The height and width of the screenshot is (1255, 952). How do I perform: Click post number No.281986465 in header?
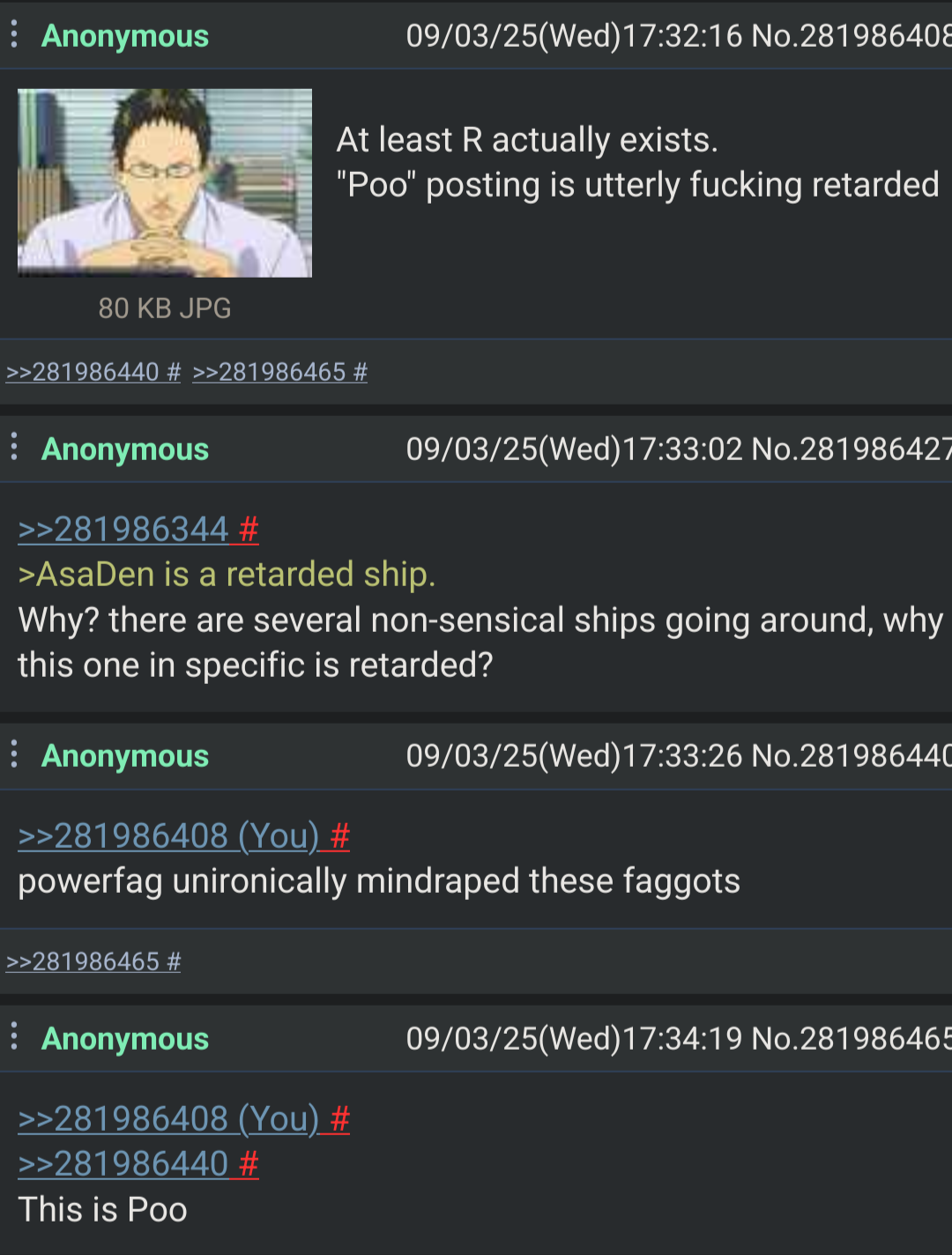point(852,1038)
